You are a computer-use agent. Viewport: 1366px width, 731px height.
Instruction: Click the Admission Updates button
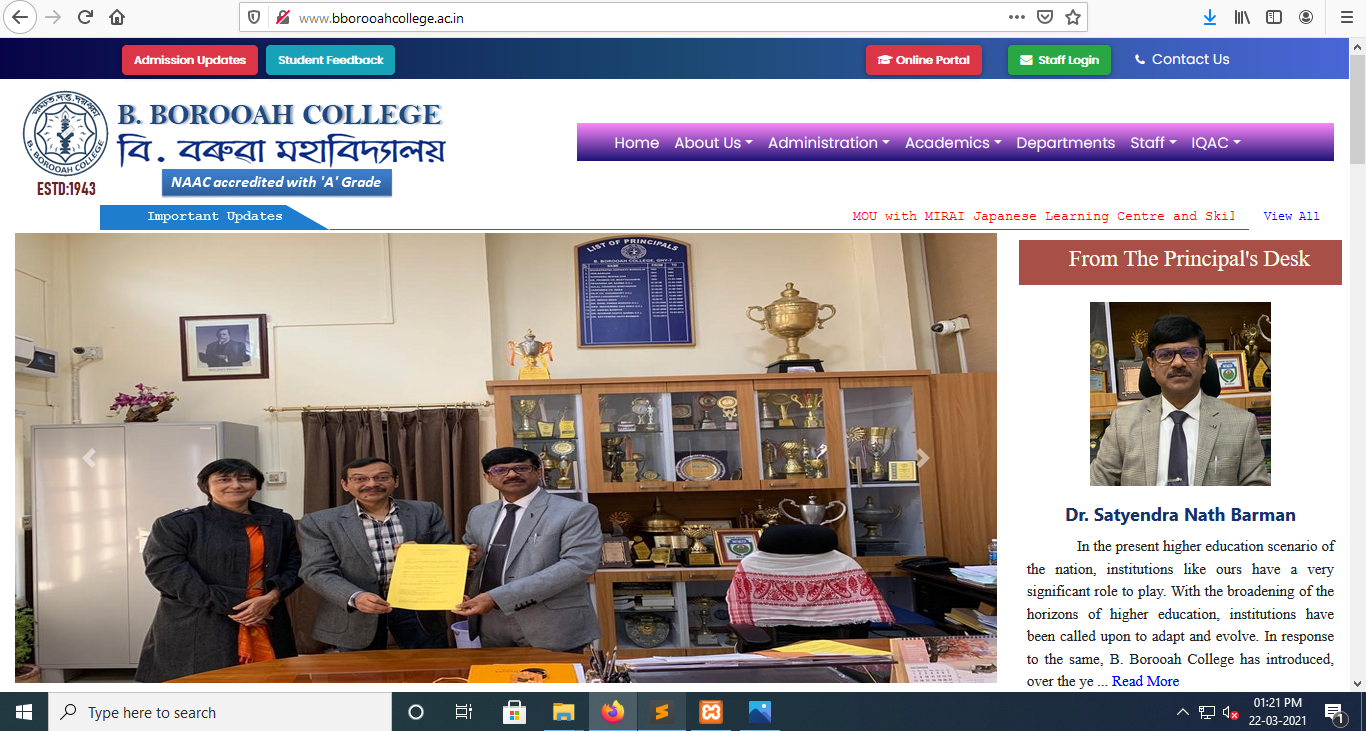pyautogui.click(x=190, y=60)
